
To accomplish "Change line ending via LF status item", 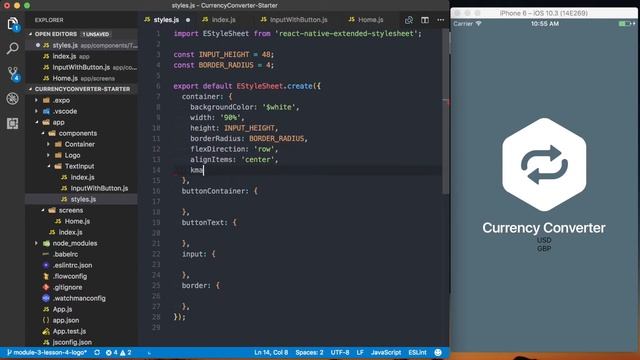I will point(360,352).
